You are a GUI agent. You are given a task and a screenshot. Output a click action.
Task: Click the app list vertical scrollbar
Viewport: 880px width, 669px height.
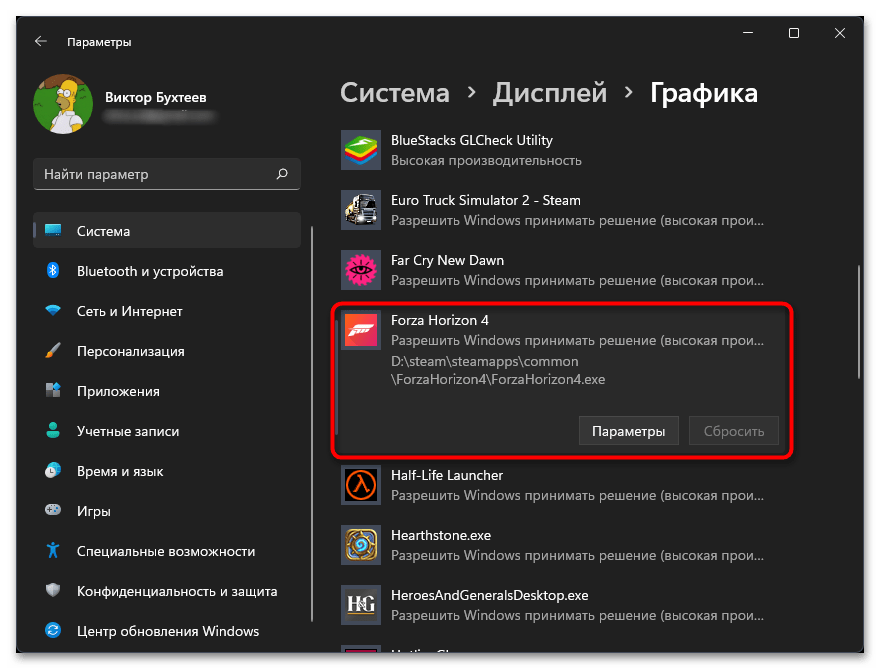[859, 322]
